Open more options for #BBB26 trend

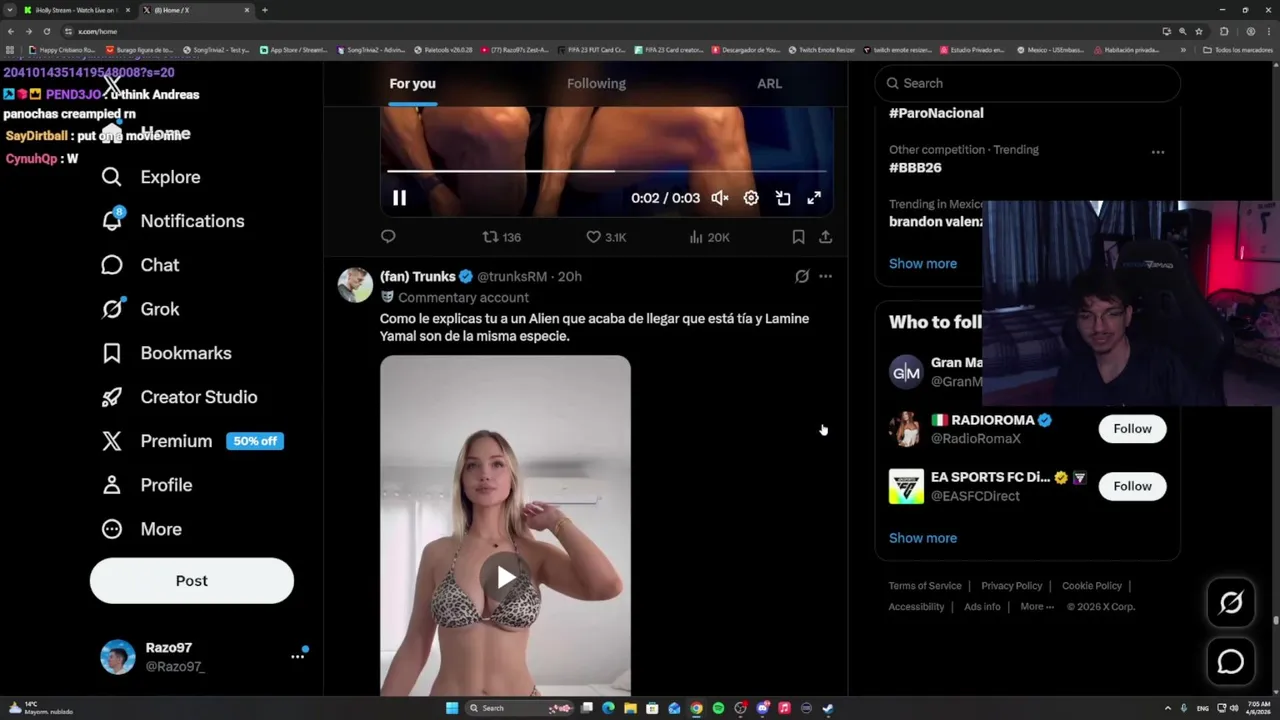point(1158,152)
